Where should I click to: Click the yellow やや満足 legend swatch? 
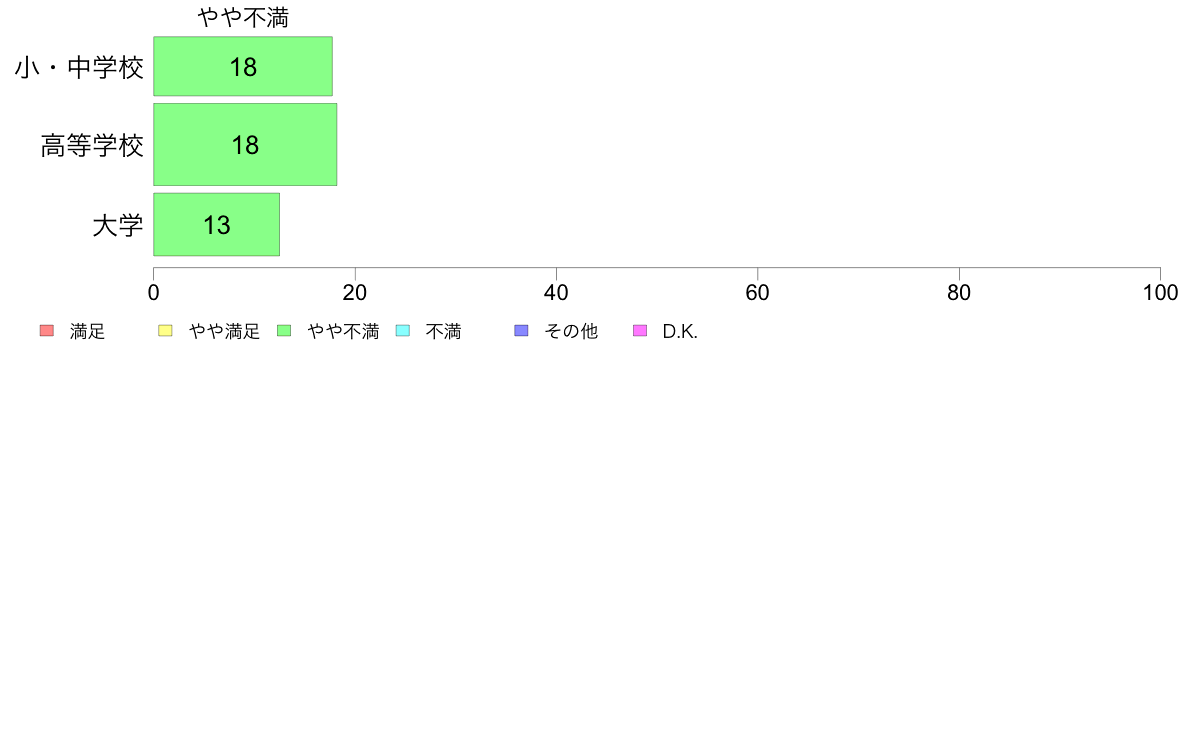click(165, 330)
